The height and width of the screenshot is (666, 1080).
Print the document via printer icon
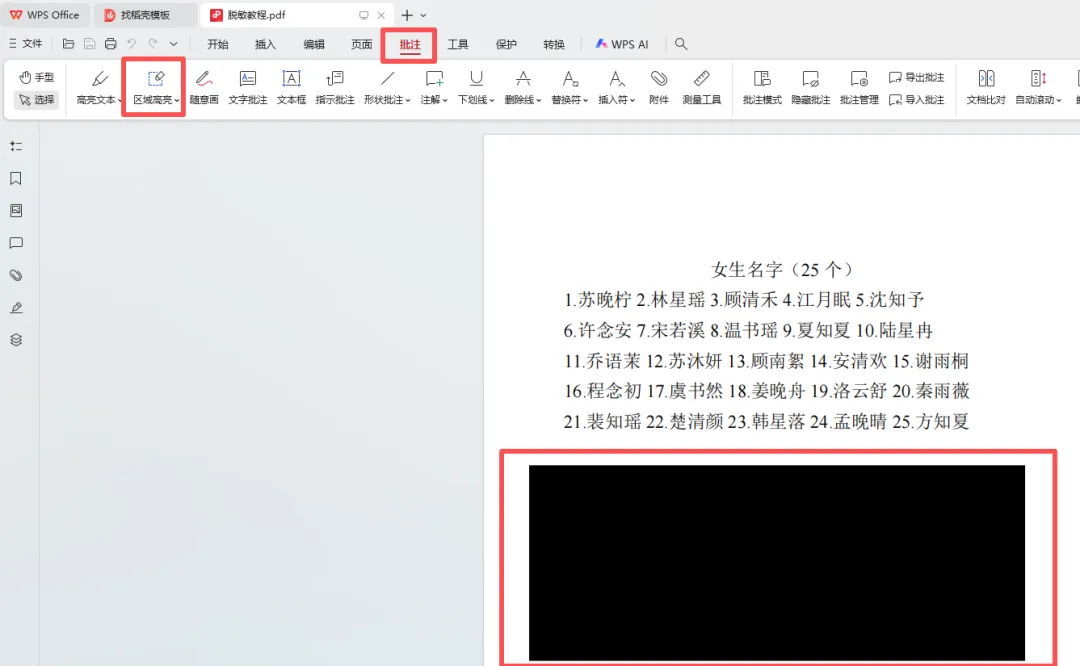coord(110,43)
